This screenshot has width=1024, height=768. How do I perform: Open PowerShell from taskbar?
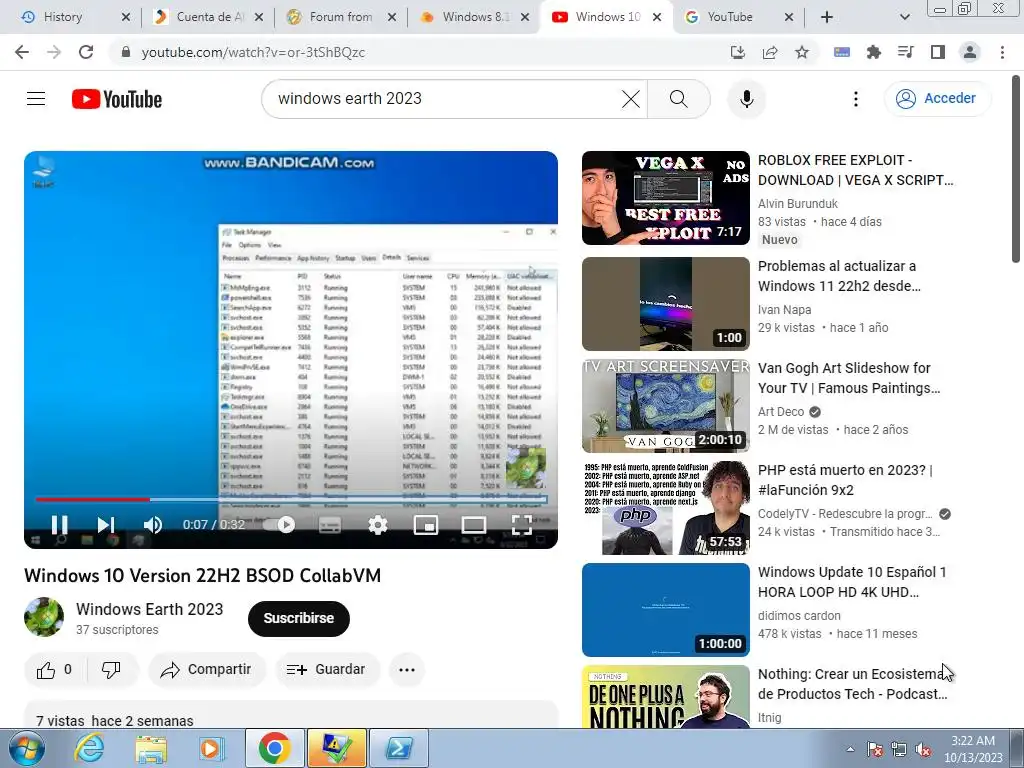click(398, 748)
